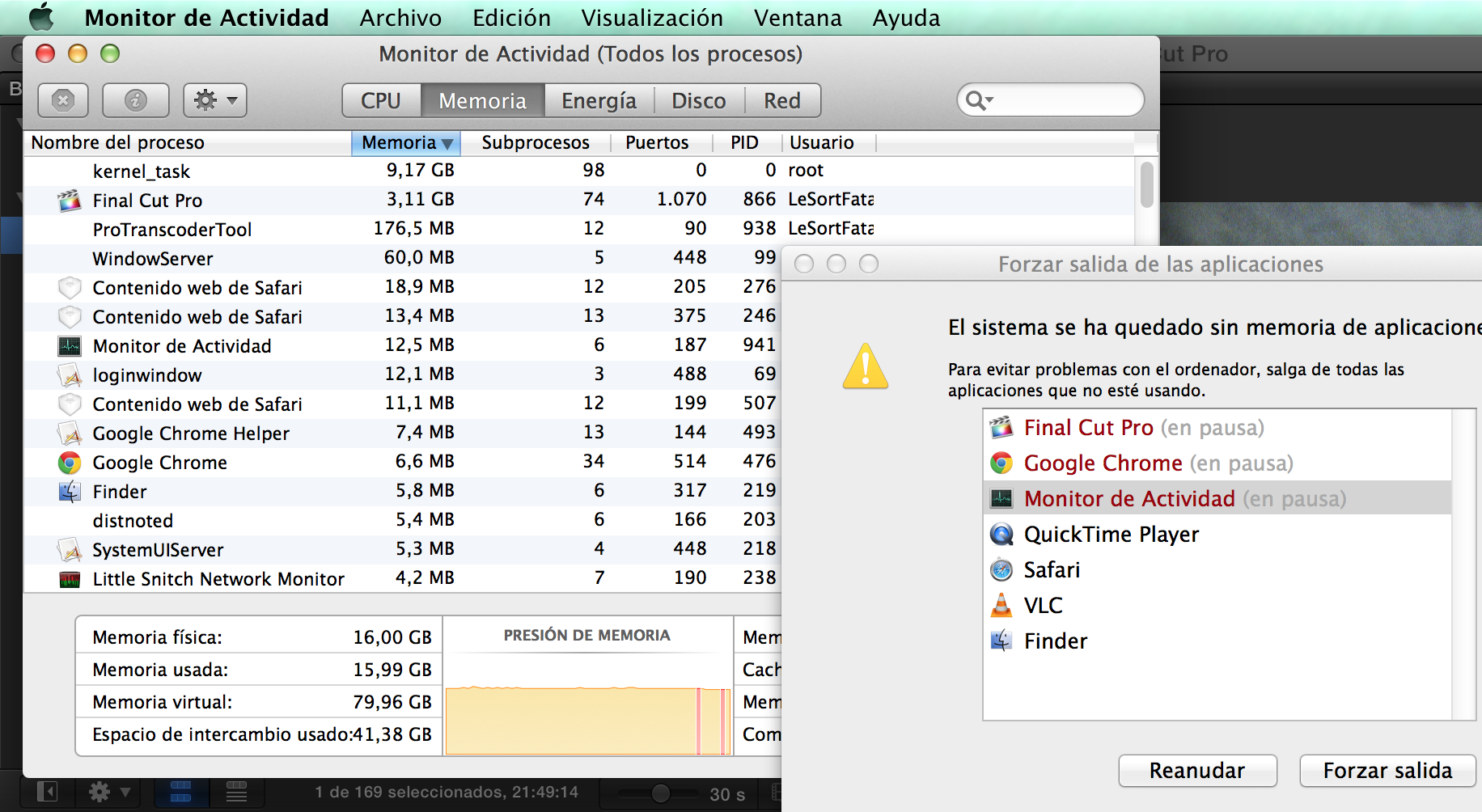
Task: Open the Visualización menu
Action: (x=652, y=17)
